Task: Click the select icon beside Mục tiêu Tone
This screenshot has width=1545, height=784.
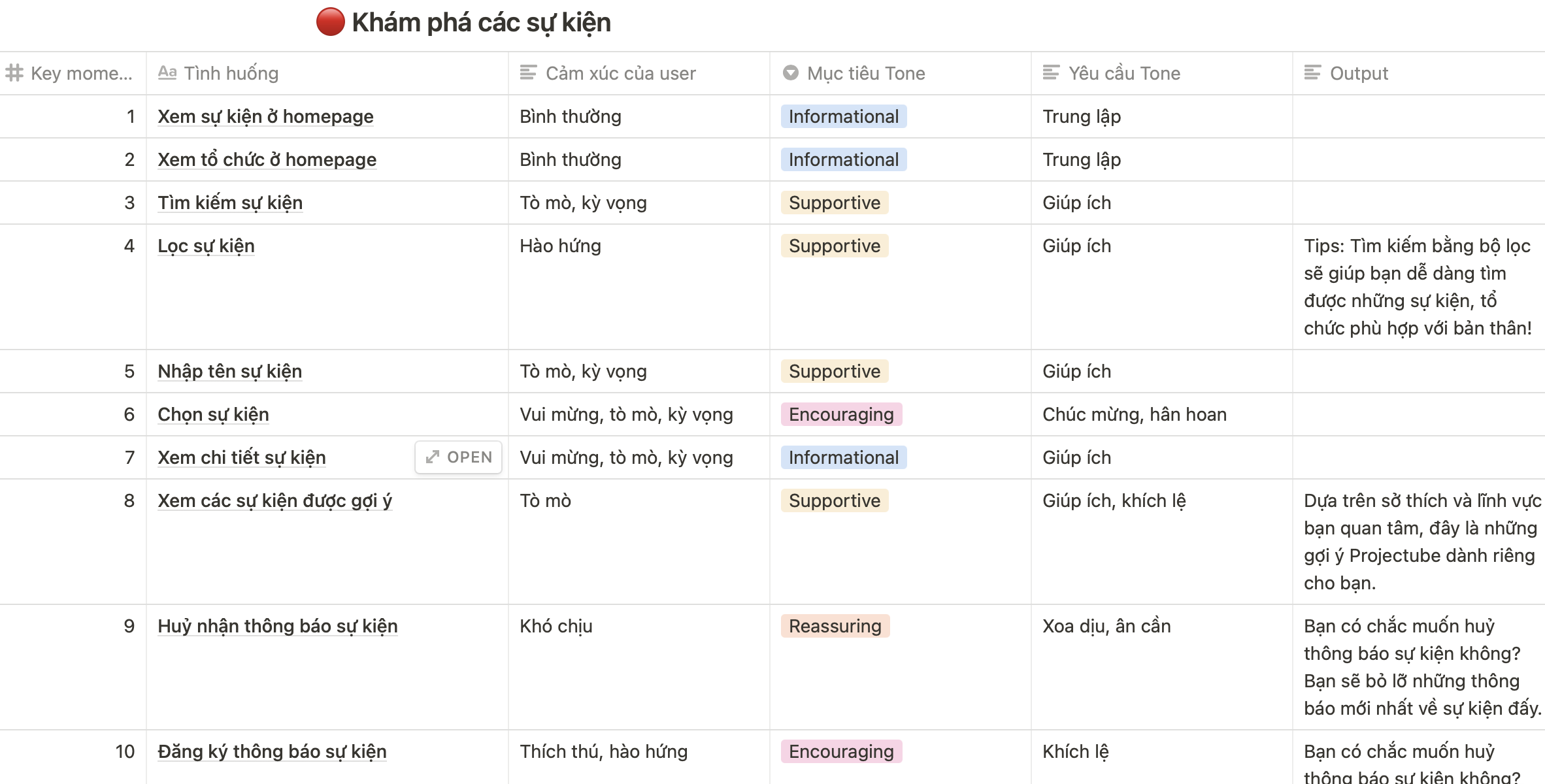Action: [790, 73]
